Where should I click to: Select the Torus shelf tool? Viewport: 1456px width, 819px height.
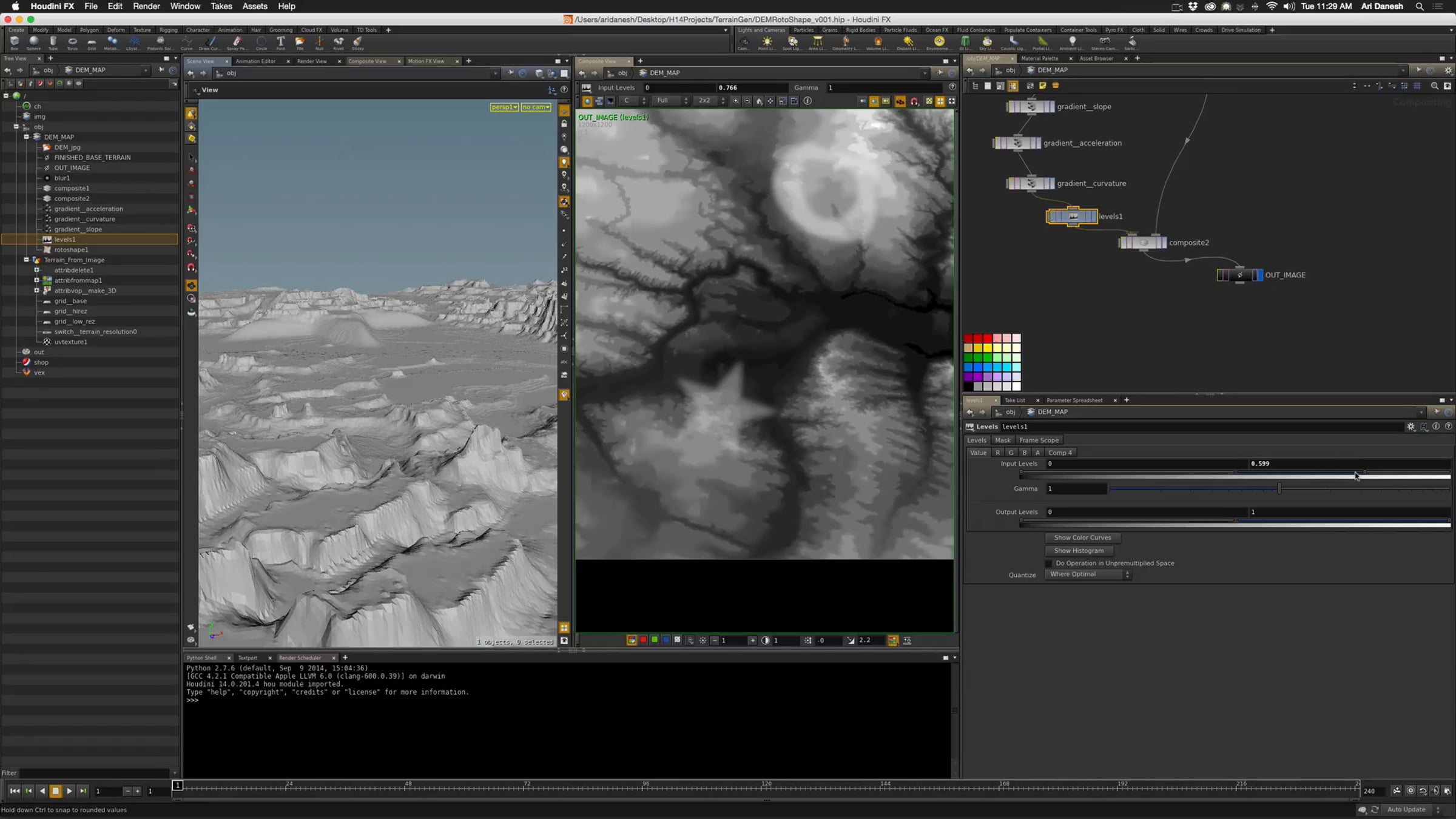tap(72, 42)
